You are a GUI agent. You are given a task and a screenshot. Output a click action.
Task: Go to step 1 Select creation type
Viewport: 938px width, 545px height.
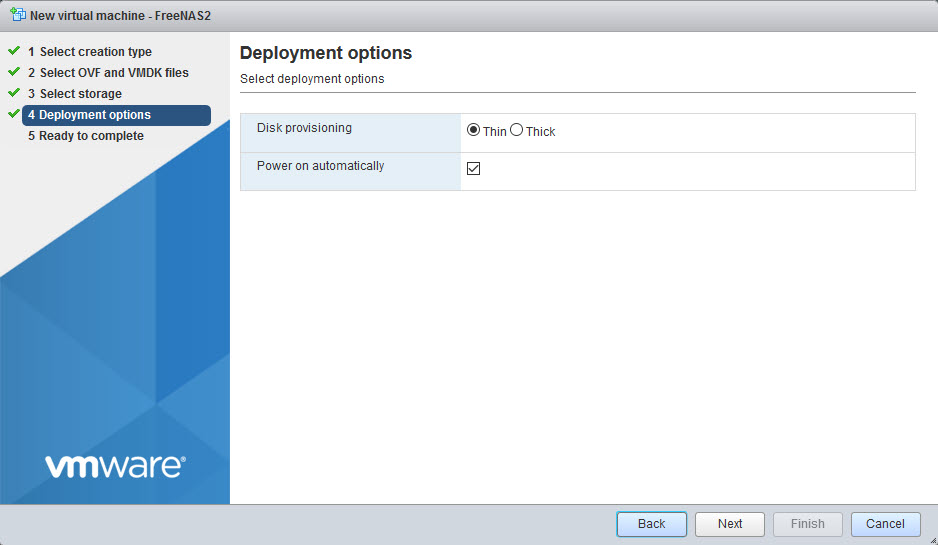click(x=90, y=52)
